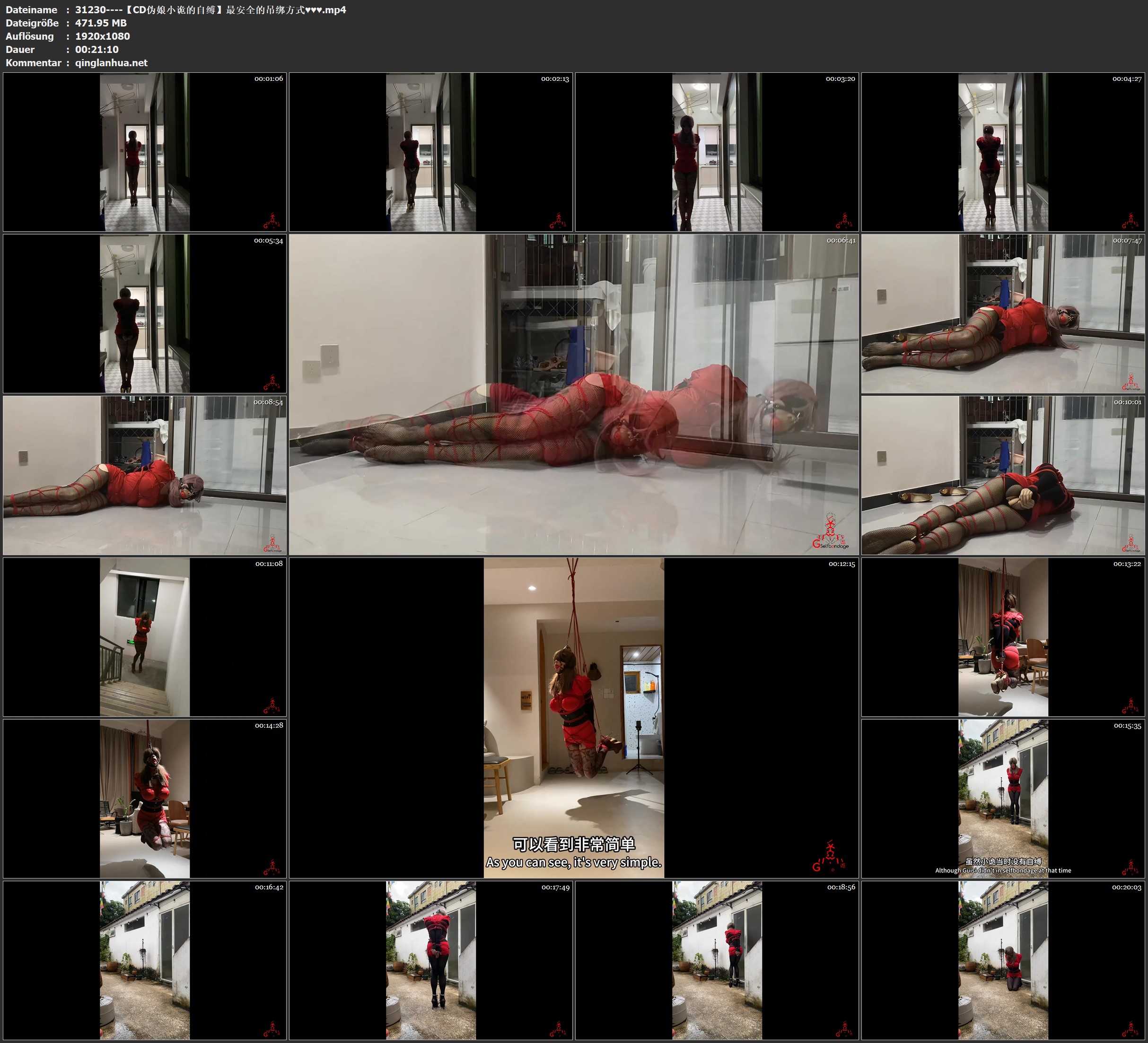Viewport: 1148px width, 1043px height.
Task: Click the English subtitle "As you can see"
Action: click(573, 862)
